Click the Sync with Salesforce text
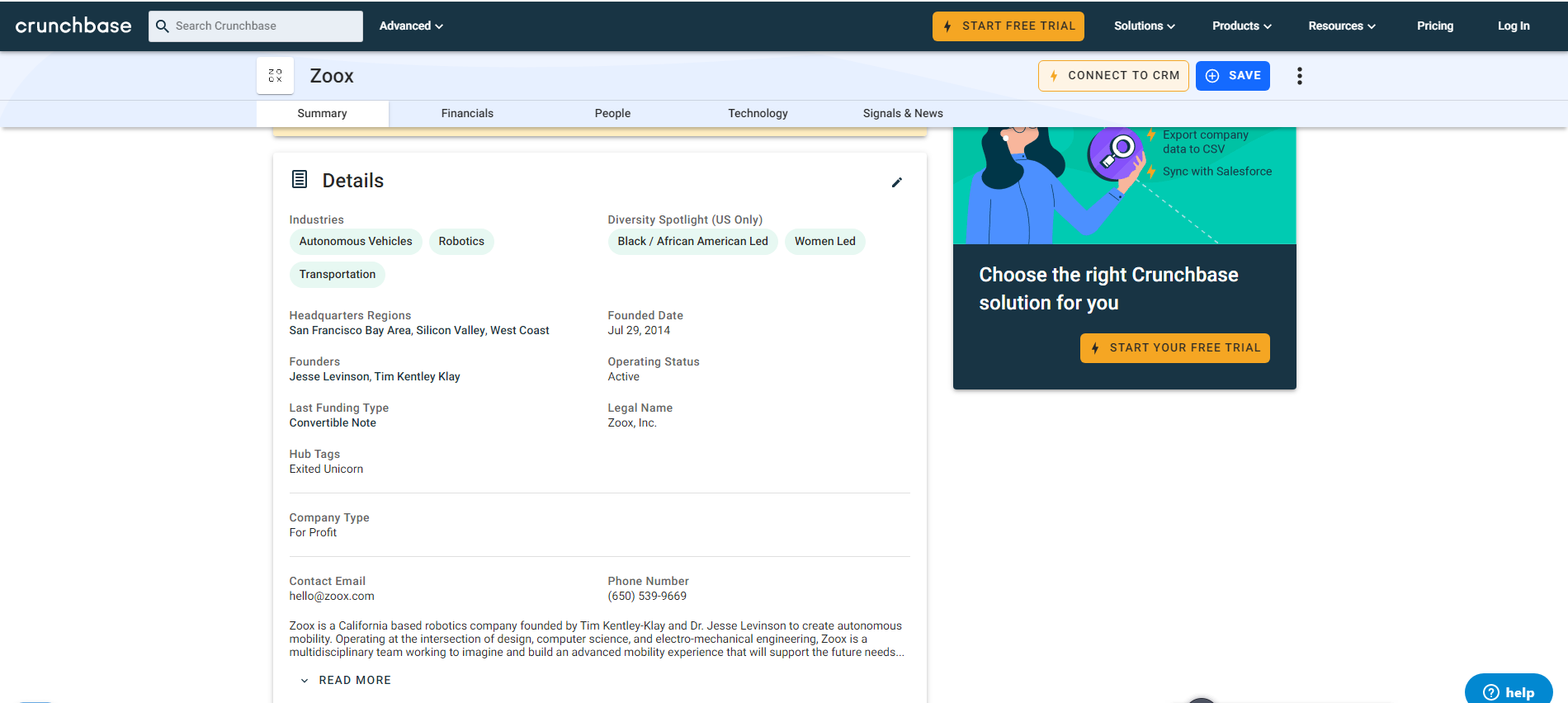This screenshot has height=703, width=1568. click(x=1217, y=172)
